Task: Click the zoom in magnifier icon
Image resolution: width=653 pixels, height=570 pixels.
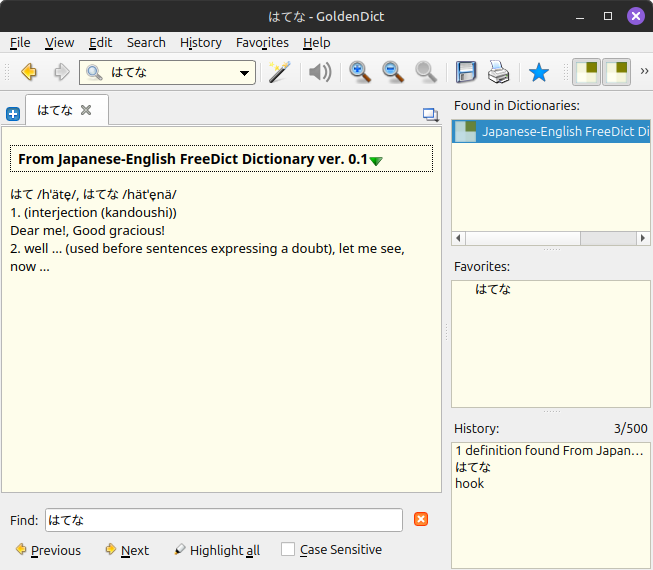Action: (x=360, y=72)
